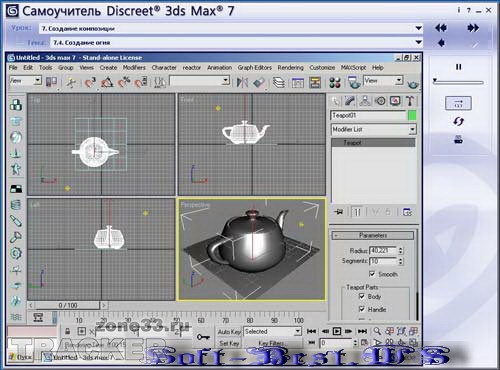Open the File menu
Screen dimensions: 500x370
click(13, 68)
